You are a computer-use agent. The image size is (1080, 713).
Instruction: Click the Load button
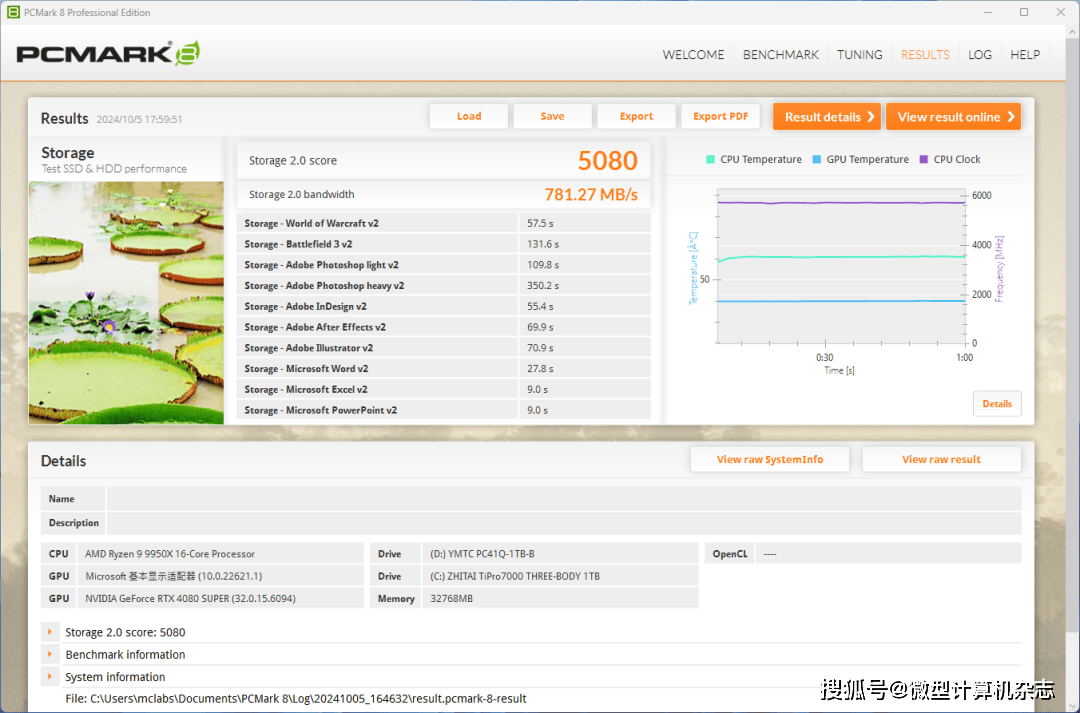(469, 116)
